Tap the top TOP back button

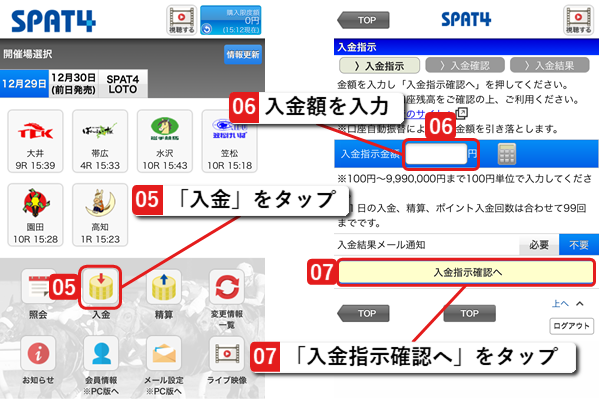[x=363, y=20]
